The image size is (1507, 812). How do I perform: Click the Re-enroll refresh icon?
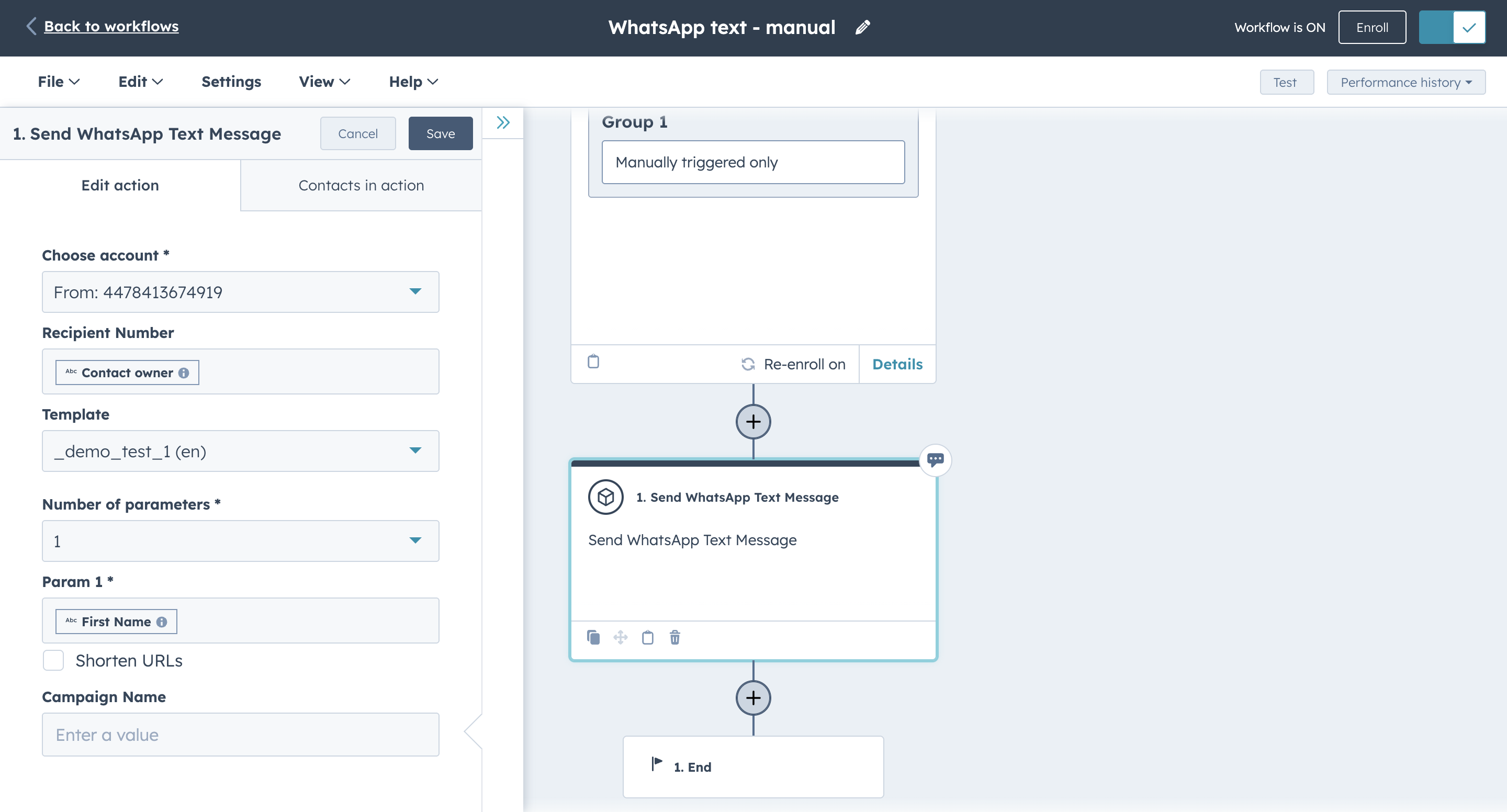click(x=748, y=364)
